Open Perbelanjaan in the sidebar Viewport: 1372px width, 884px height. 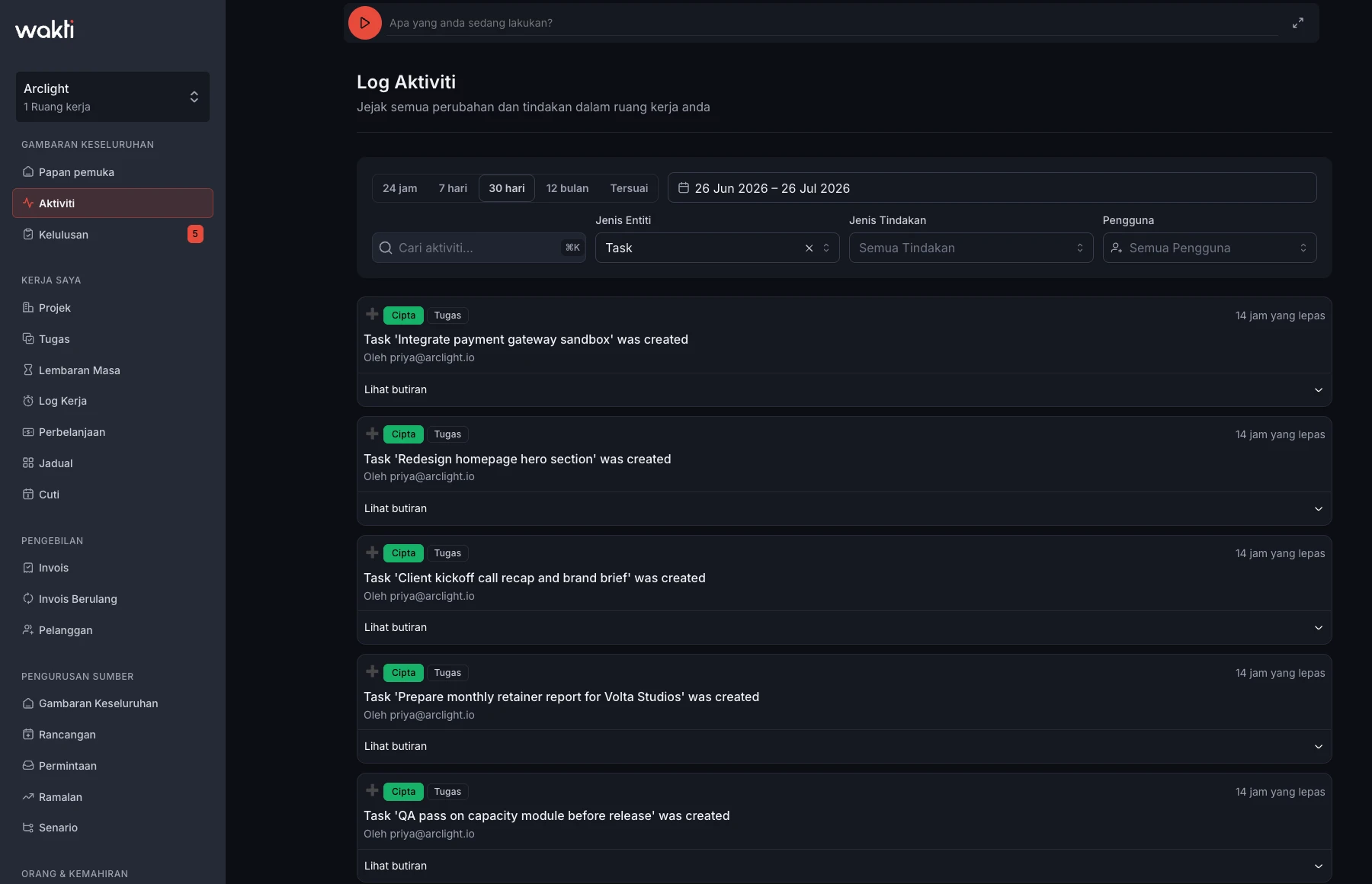[113, 432]
